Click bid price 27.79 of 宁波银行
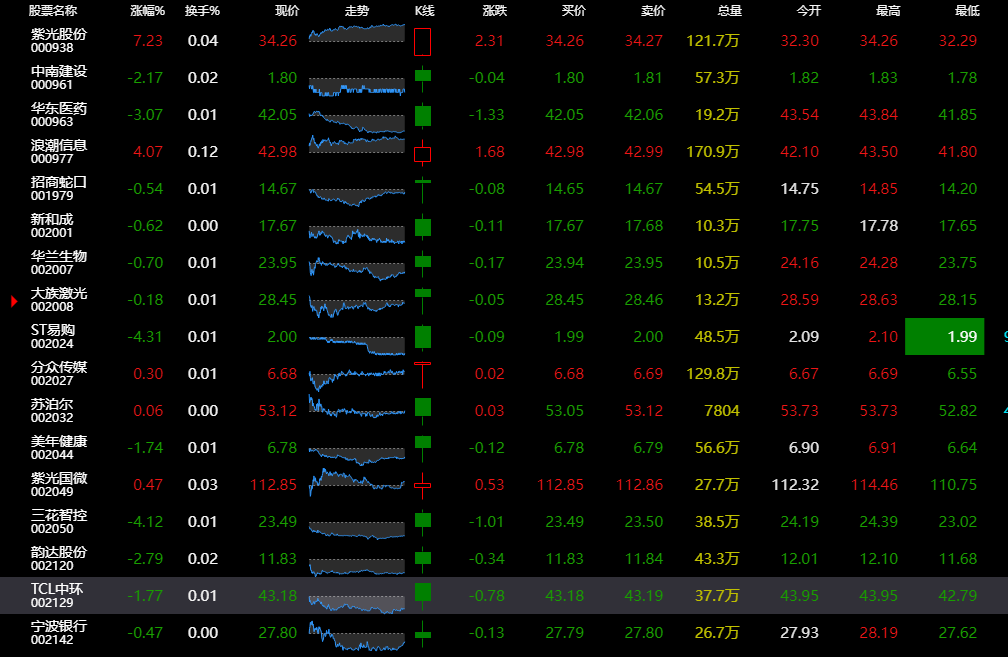Screen dimensions: 1008x657 [x=564, y=633]
